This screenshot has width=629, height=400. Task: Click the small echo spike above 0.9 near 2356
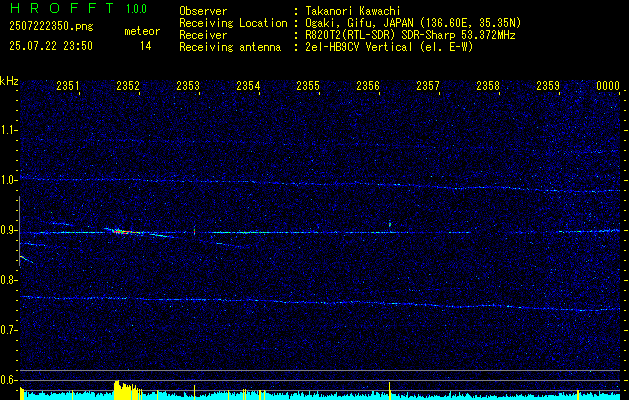click(x=390, y=224)
